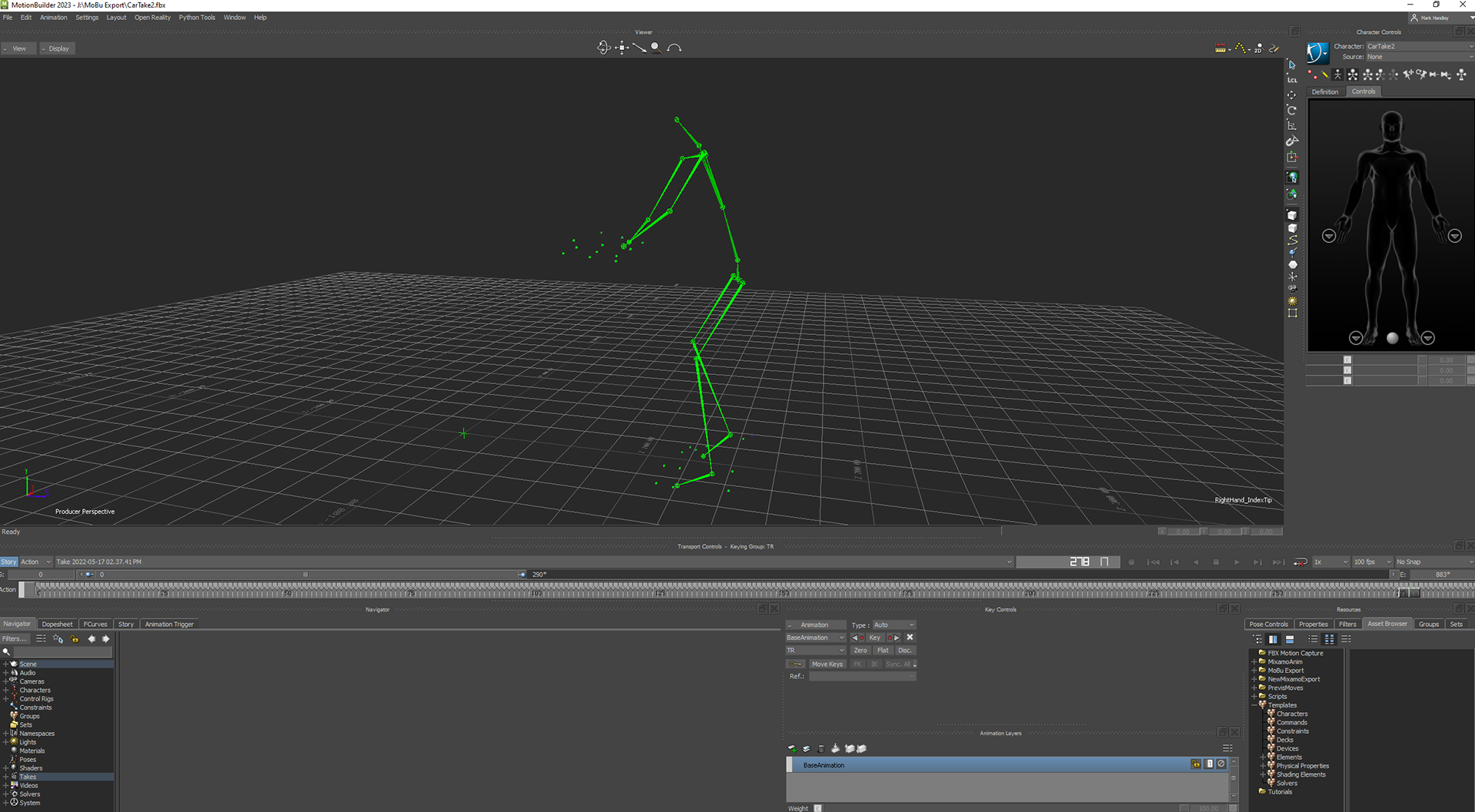Switch to the FCurves tab

tap(95, 624)
